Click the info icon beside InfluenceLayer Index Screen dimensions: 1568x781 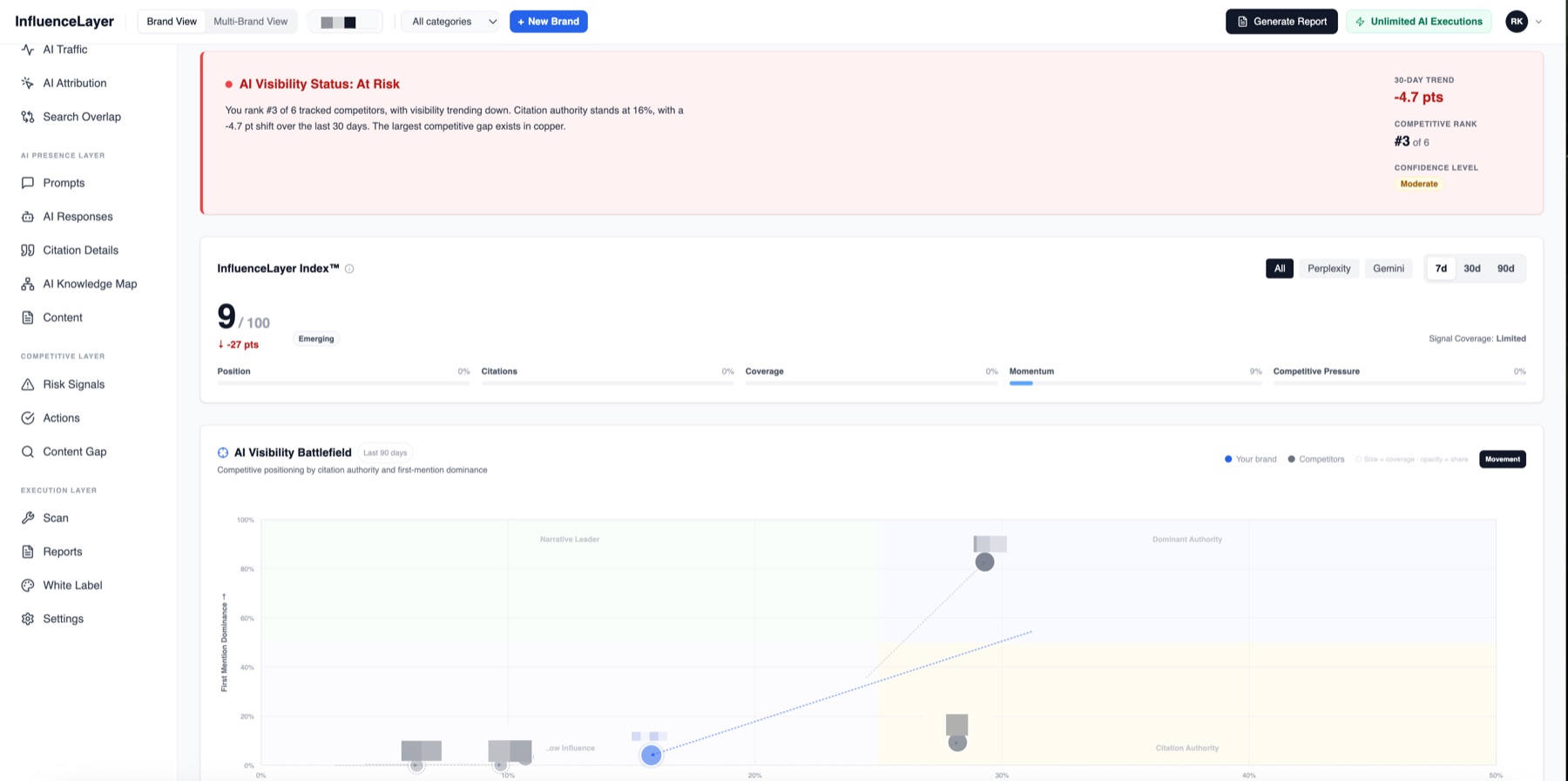tap(349, 268)
